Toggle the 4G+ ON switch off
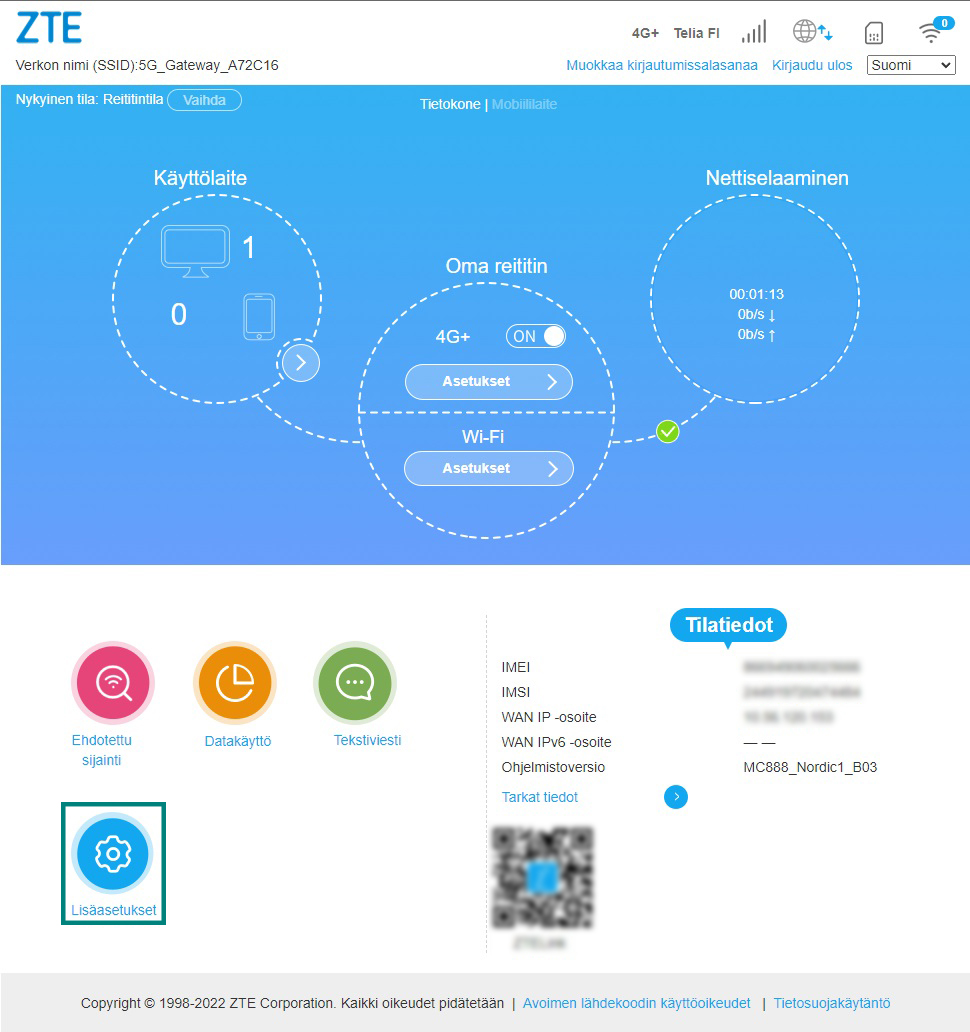This screenshot has width=970, height=1032. pyautogui.click(x=536, y=336)
